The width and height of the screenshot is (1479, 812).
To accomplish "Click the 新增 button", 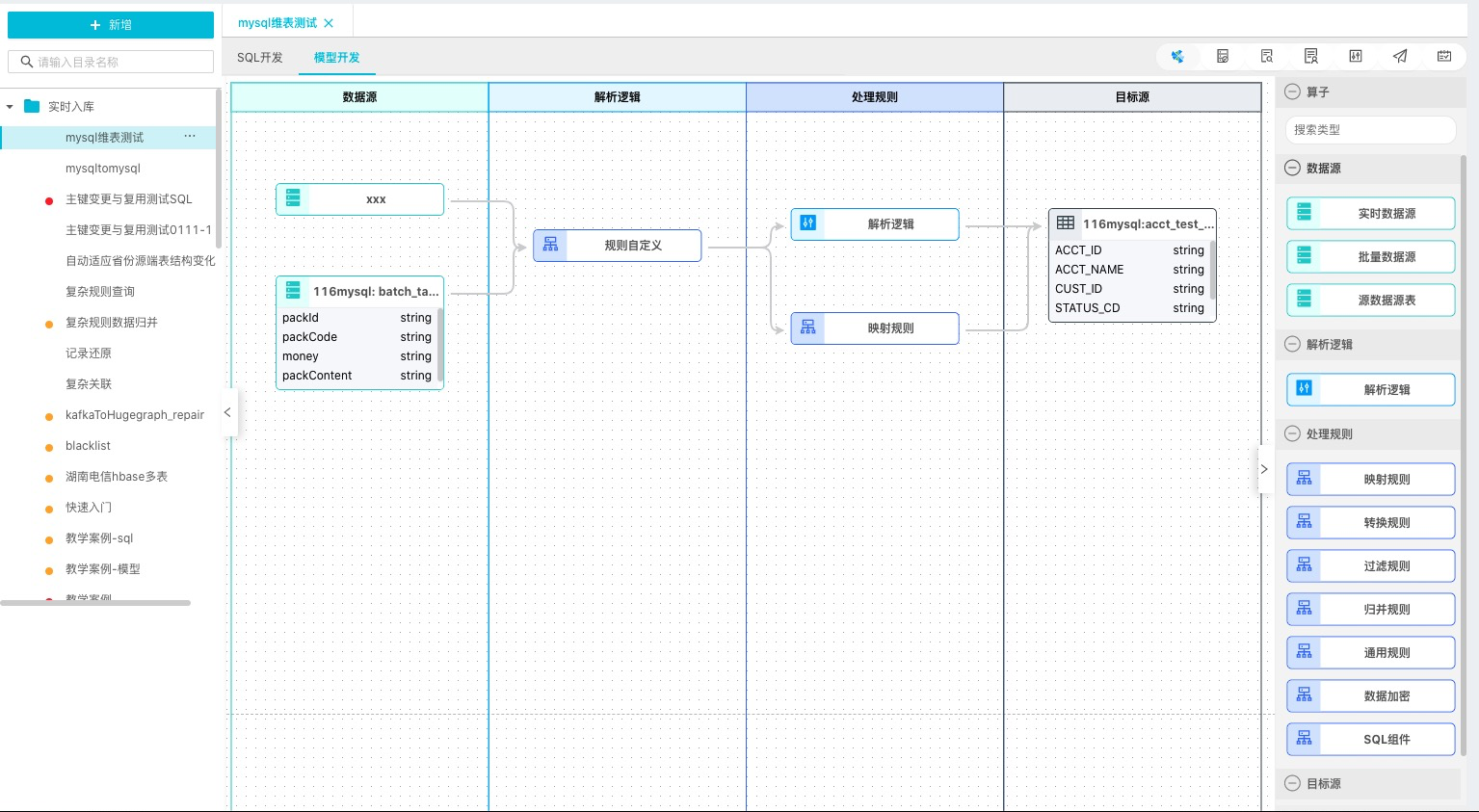I will pos(111,25).
